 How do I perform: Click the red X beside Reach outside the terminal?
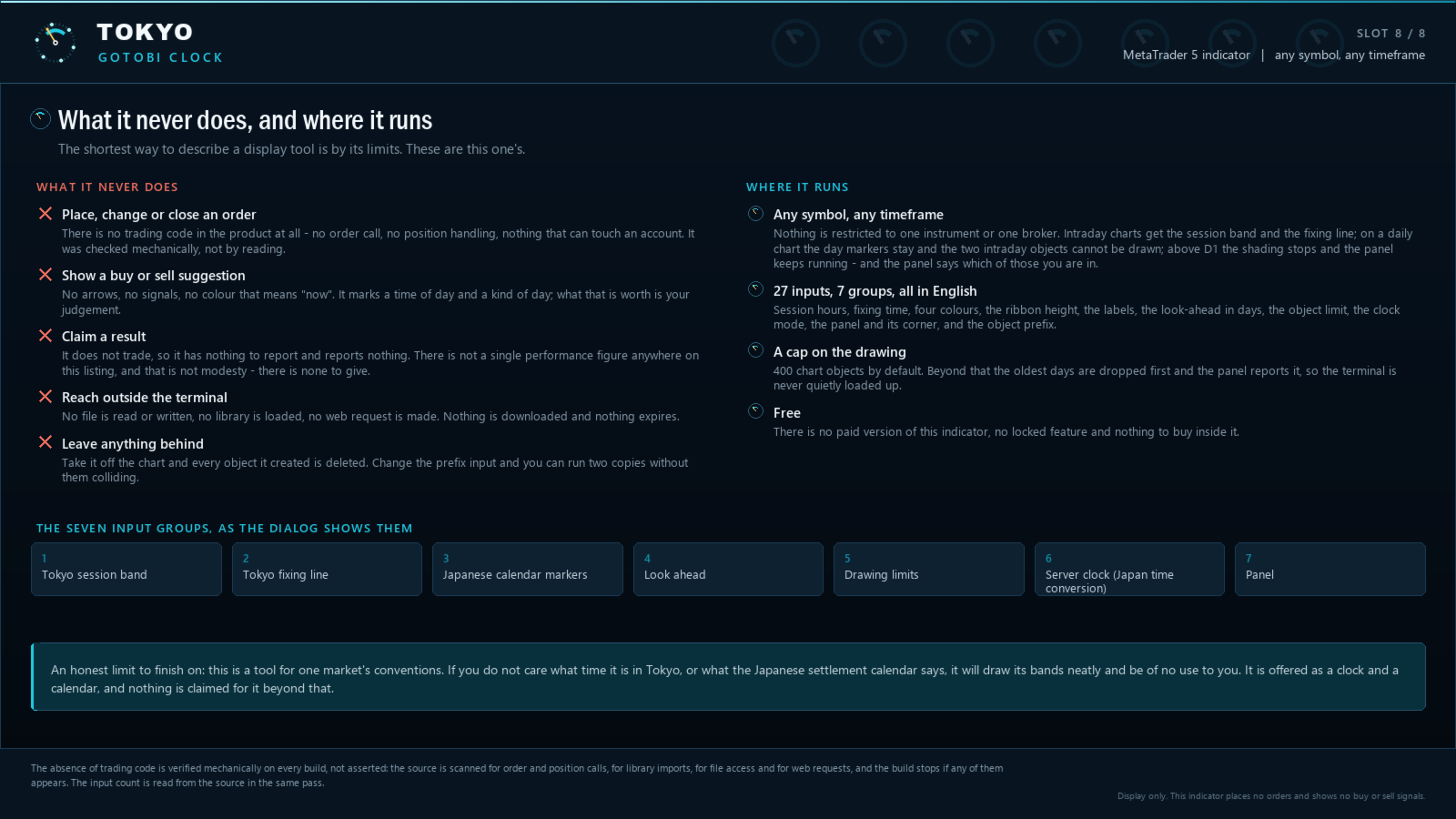(45, 397)
